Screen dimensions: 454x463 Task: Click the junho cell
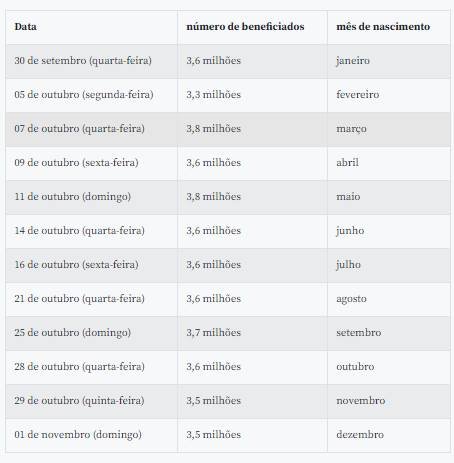coord(389,231)
